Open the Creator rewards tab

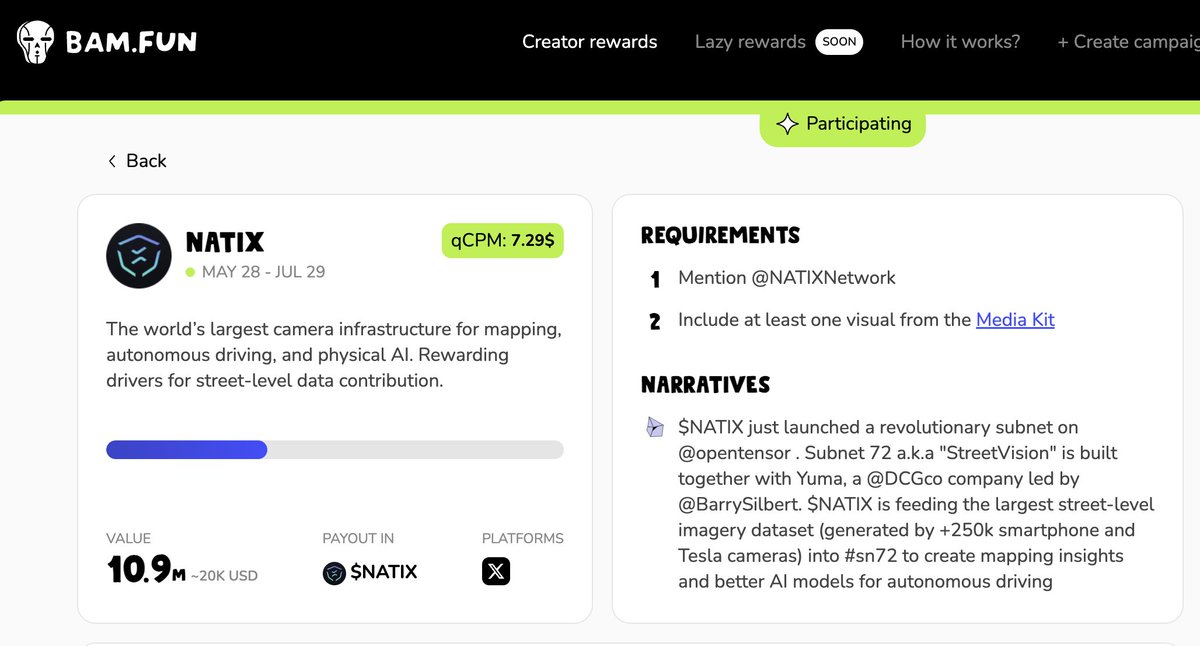point(590,42)
